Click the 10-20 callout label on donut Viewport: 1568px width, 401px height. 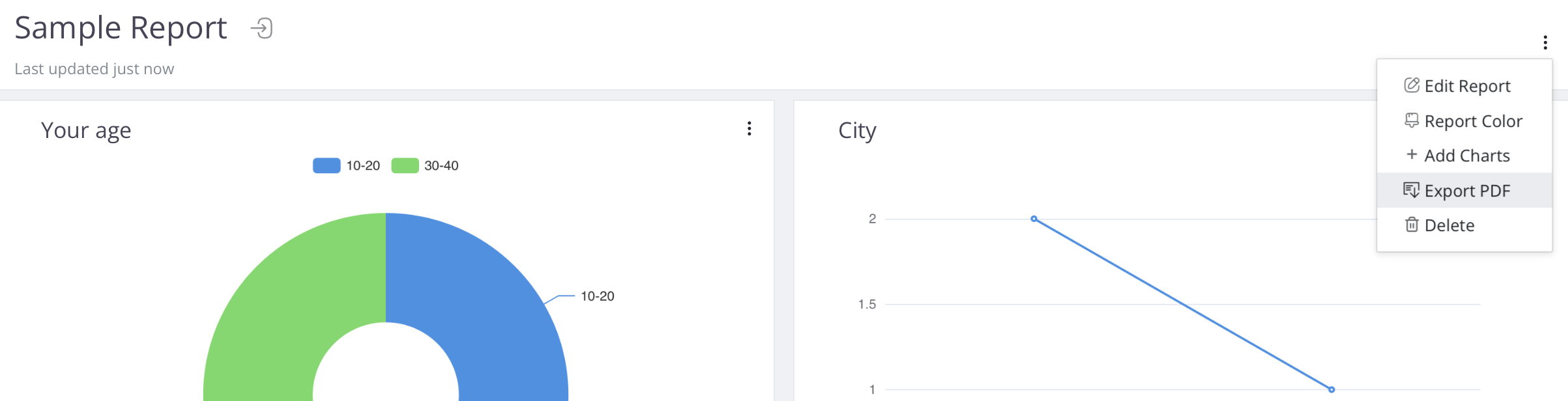click(x=597, y=296)
